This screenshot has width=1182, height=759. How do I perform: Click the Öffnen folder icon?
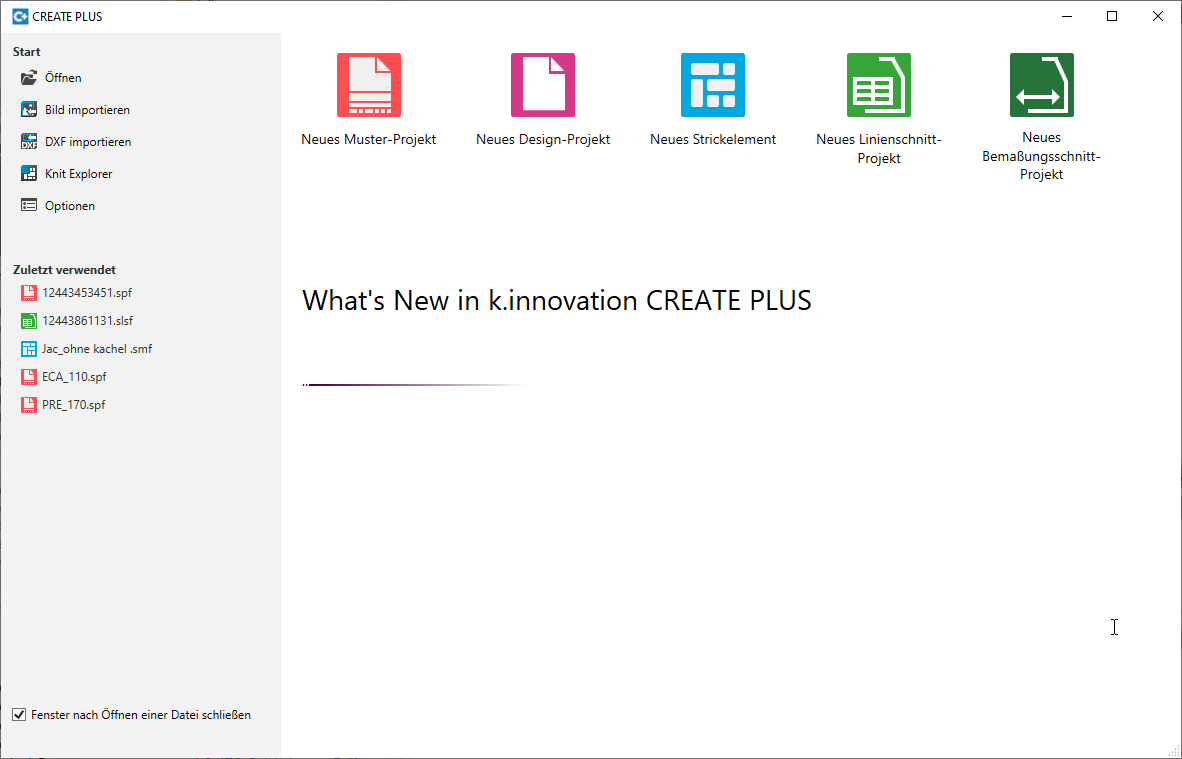point(29,78)
